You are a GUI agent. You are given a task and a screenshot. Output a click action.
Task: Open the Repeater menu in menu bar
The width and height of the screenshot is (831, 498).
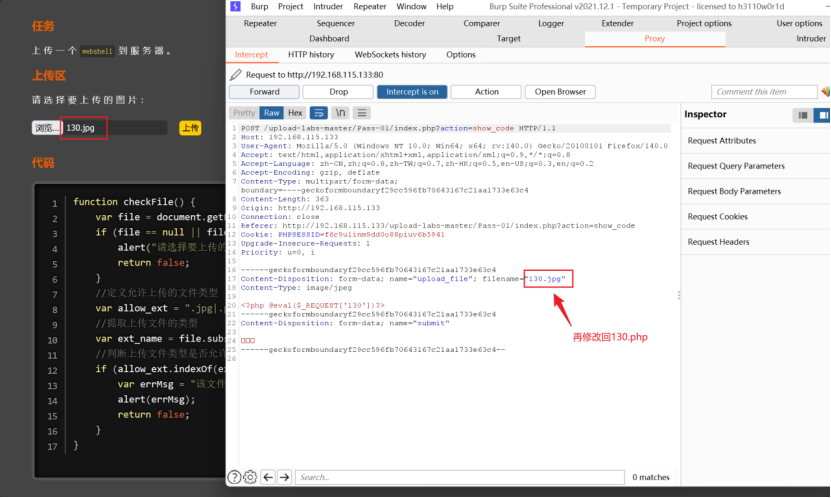coord(370,6)
